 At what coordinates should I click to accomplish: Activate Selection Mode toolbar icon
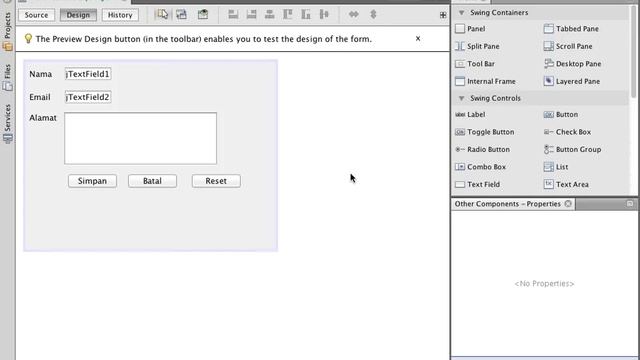pos(162,15)
